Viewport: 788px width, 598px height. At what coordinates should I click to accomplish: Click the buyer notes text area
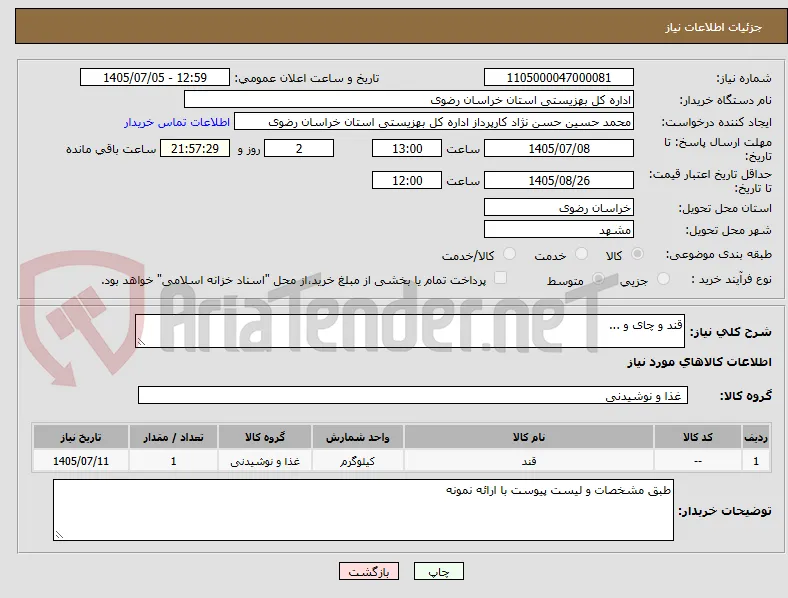coord(363,510)
